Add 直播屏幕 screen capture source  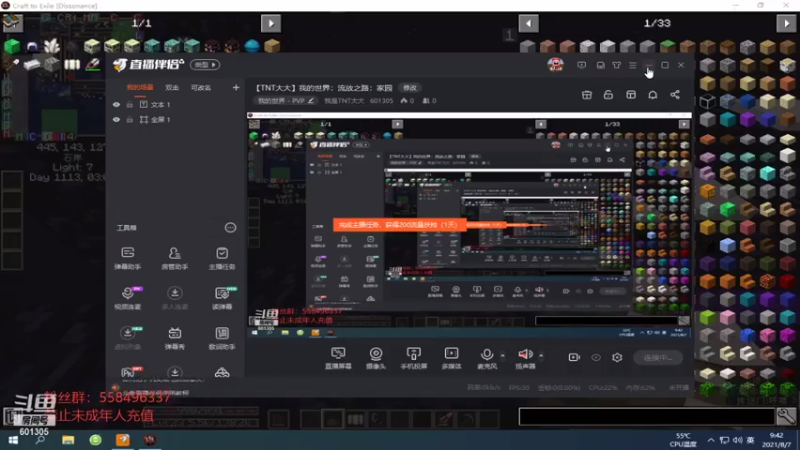(338, 358)
